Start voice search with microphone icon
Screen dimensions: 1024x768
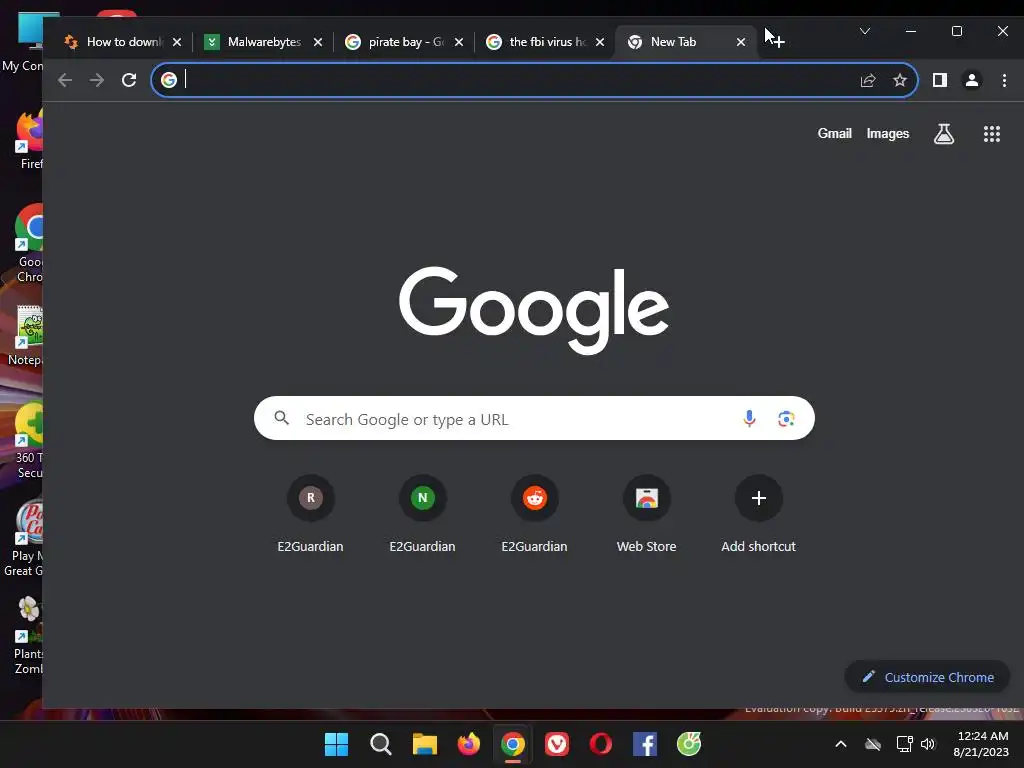(749, 419)
